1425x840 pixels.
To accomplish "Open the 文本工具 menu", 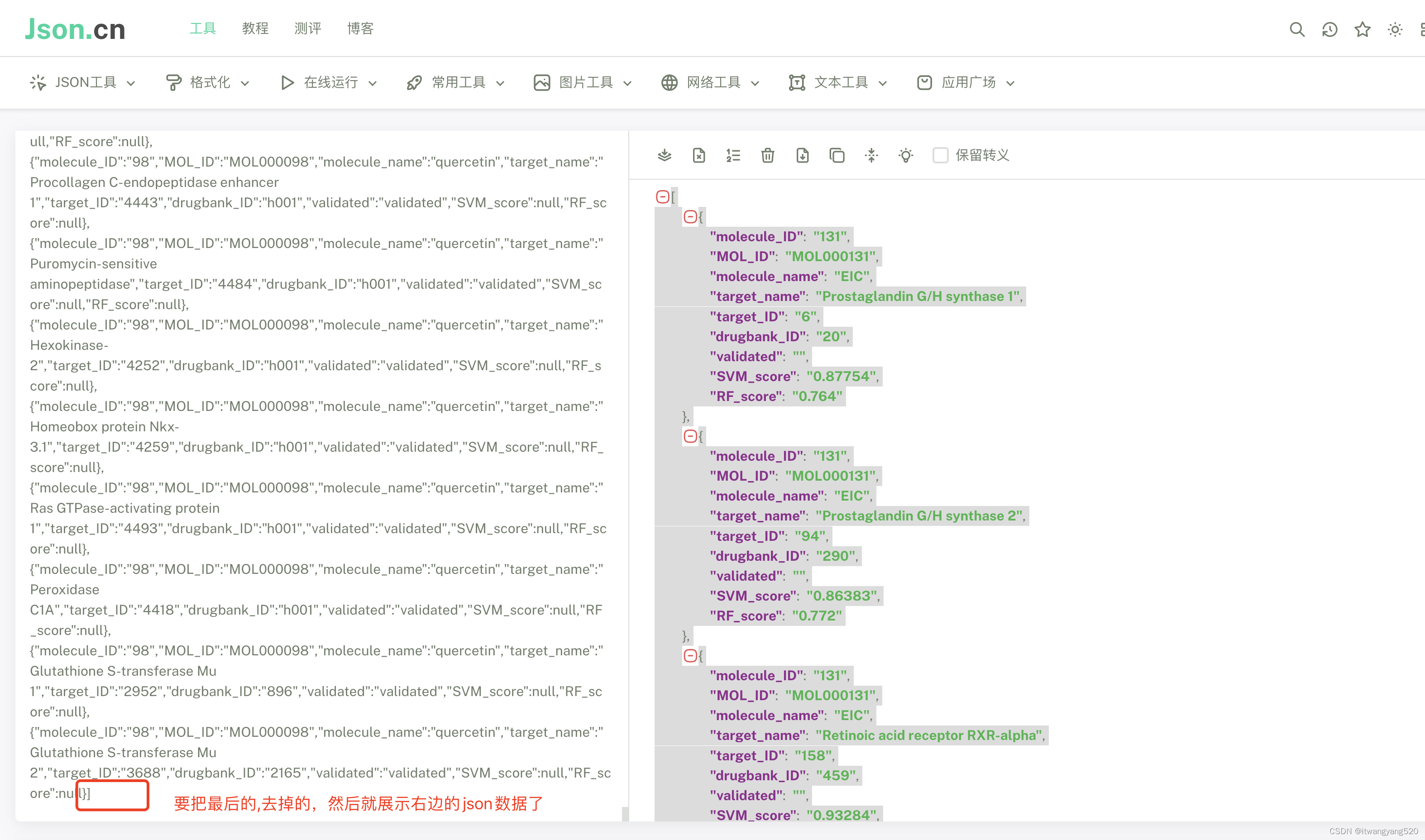I will point(841,83).
